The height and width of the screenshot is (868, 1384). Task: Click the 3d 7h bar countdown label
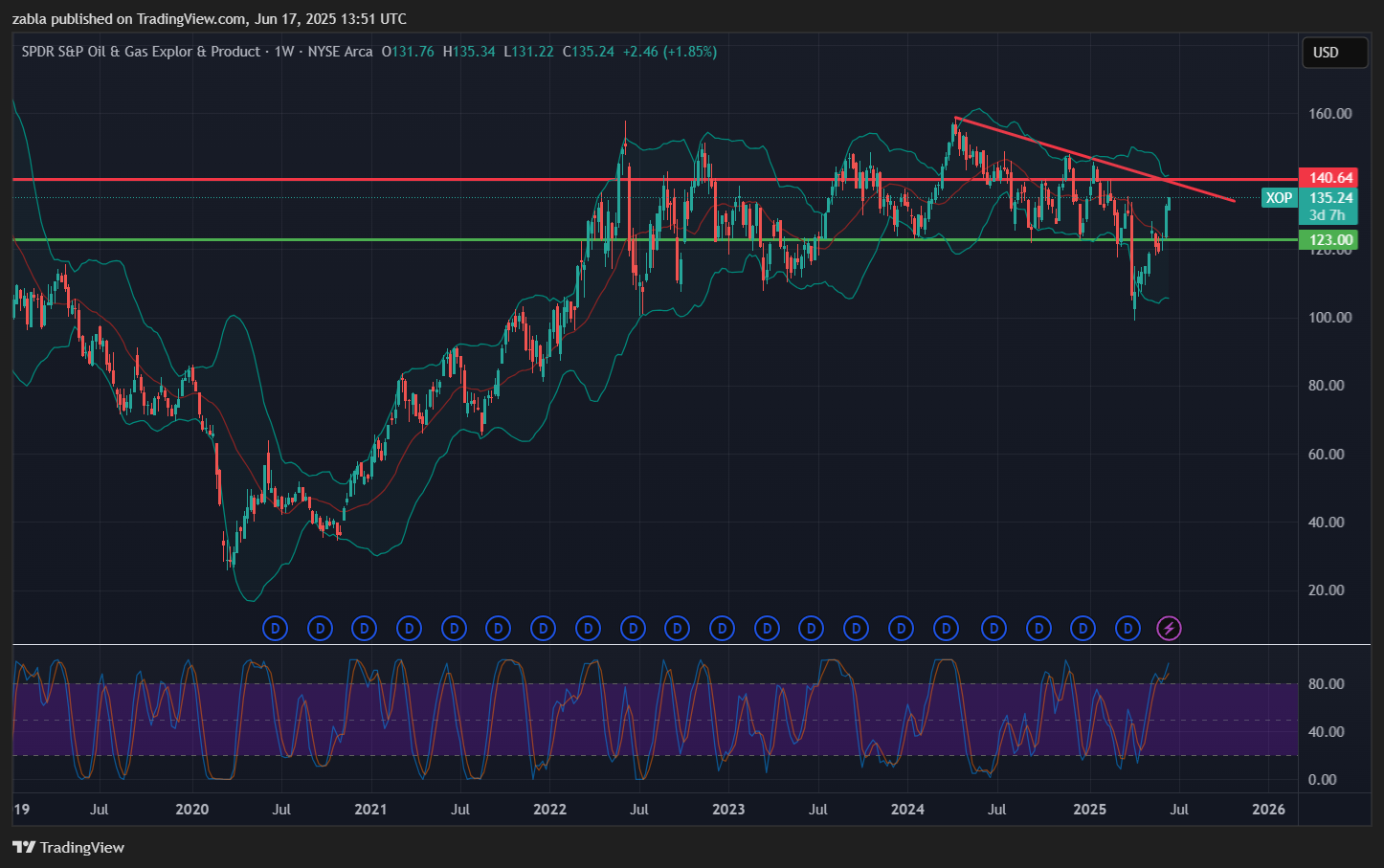pyautogui.click(x=1328, y=215)
